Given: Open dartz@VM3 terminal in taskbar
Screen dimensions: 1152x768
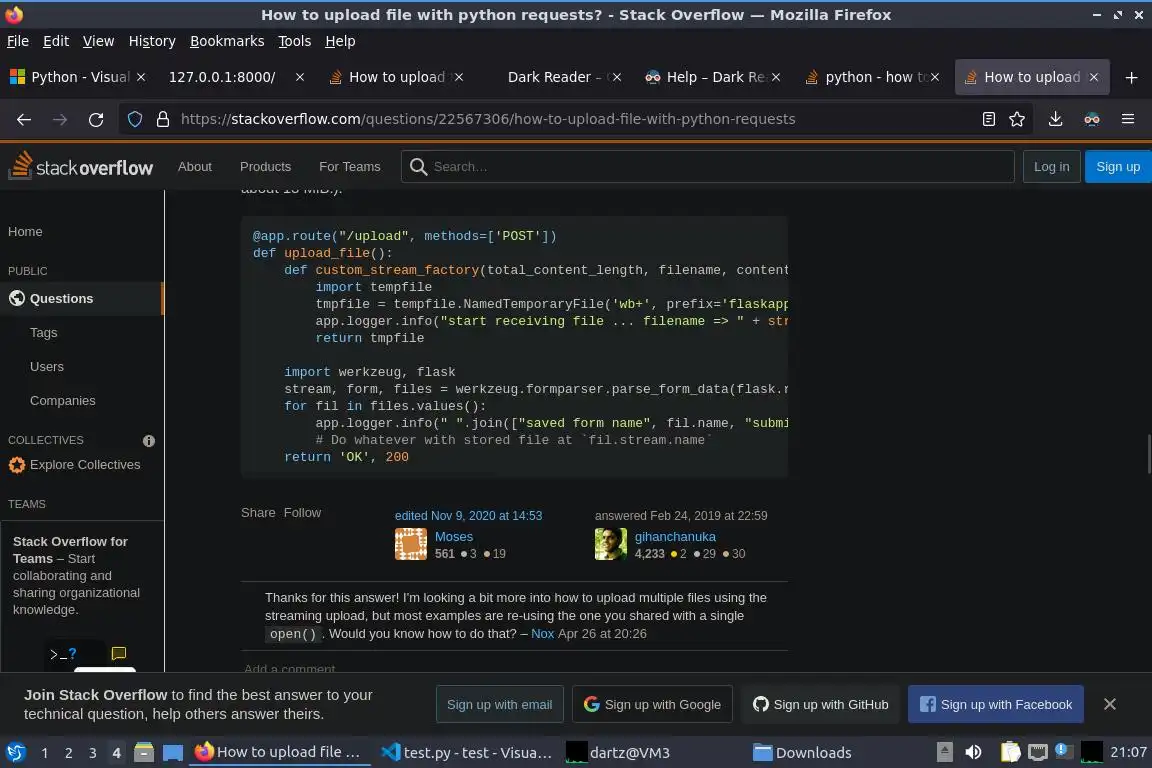Looking at the screenshot, I should (x=619, y=752).
